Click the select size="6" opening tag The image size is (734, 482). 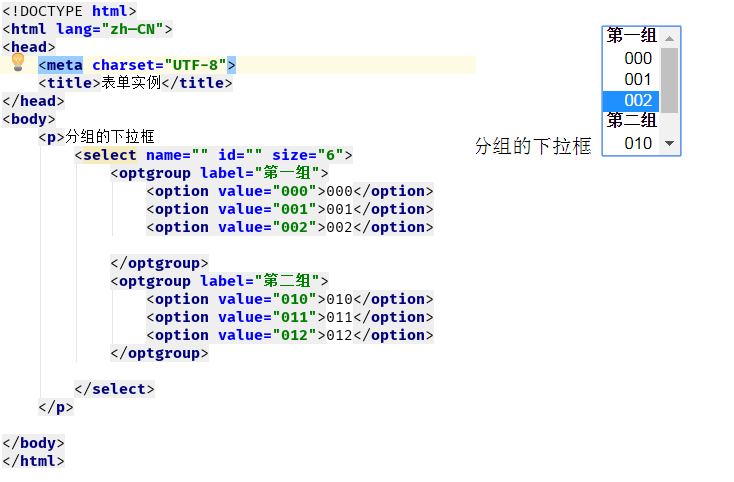tap(213, 155)
